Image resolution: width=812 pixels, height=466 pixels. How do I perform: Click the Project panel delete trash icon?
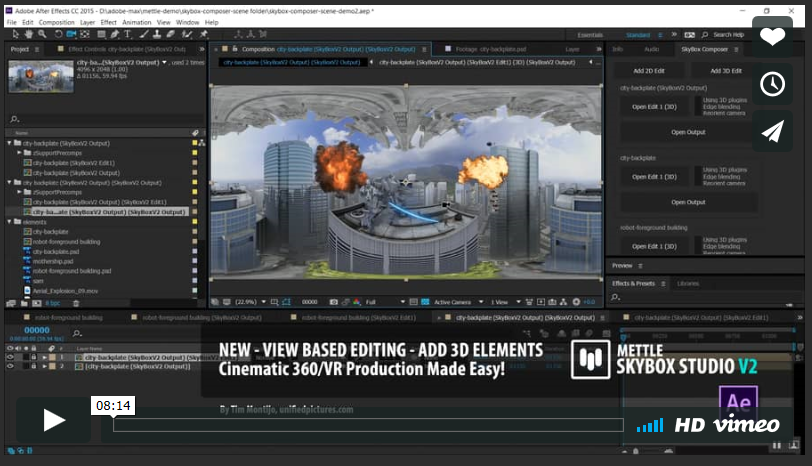coord(76,303)
